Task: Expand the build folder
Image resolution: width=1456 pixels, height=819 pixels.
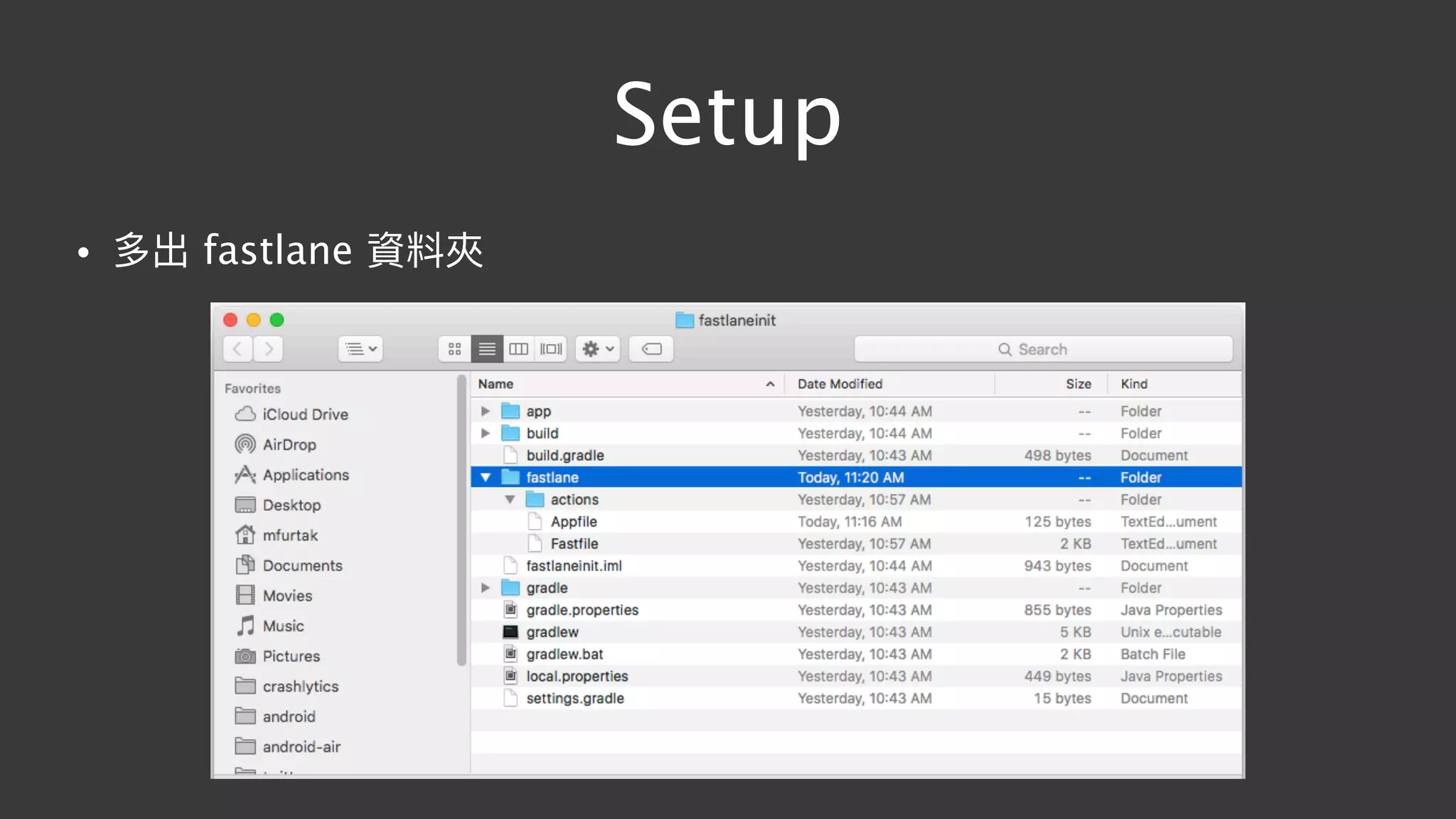Action: coord(486,433)
